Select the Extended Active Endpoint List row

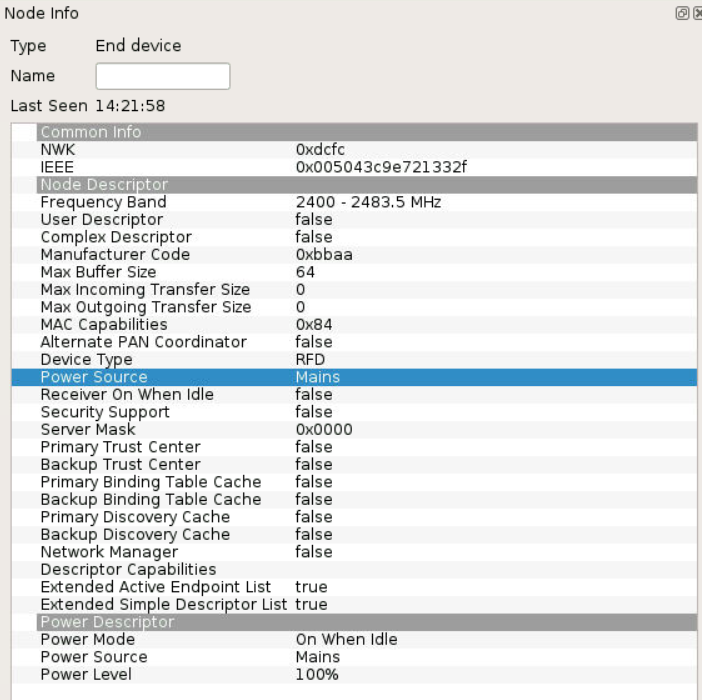pos(355,587)
